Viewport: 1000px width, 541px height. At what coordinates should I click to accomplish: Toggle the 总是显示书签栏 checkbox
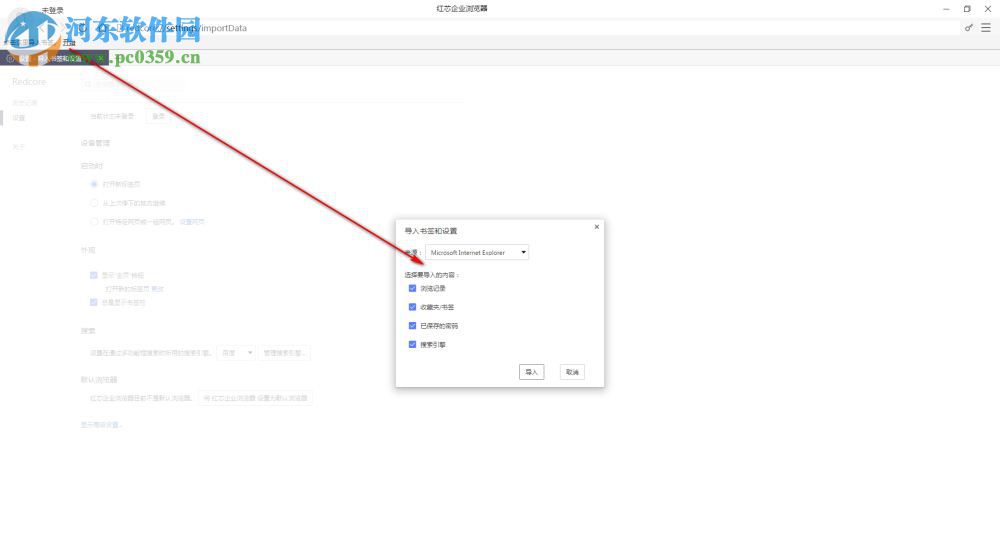pos(94,302)
